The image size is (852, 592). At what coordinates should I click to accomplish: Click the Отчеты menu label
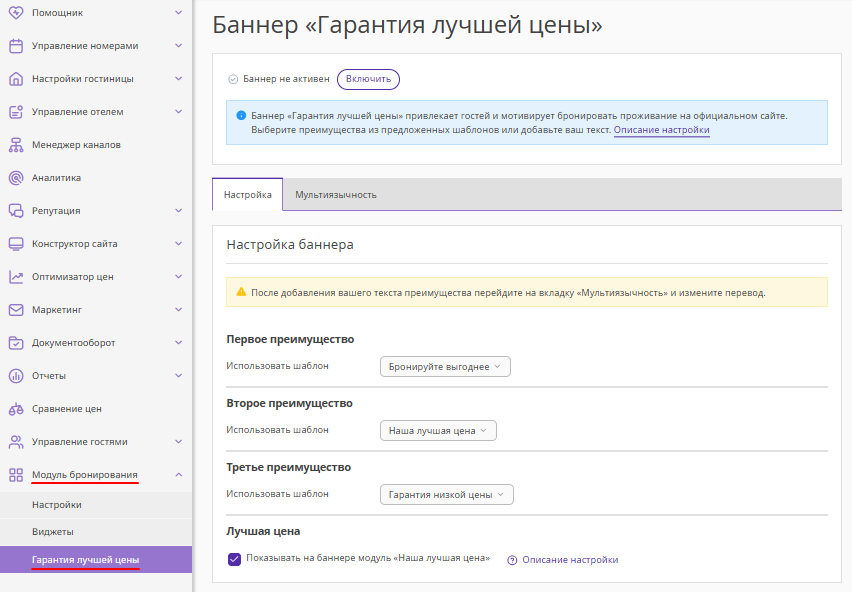(49, 376)
